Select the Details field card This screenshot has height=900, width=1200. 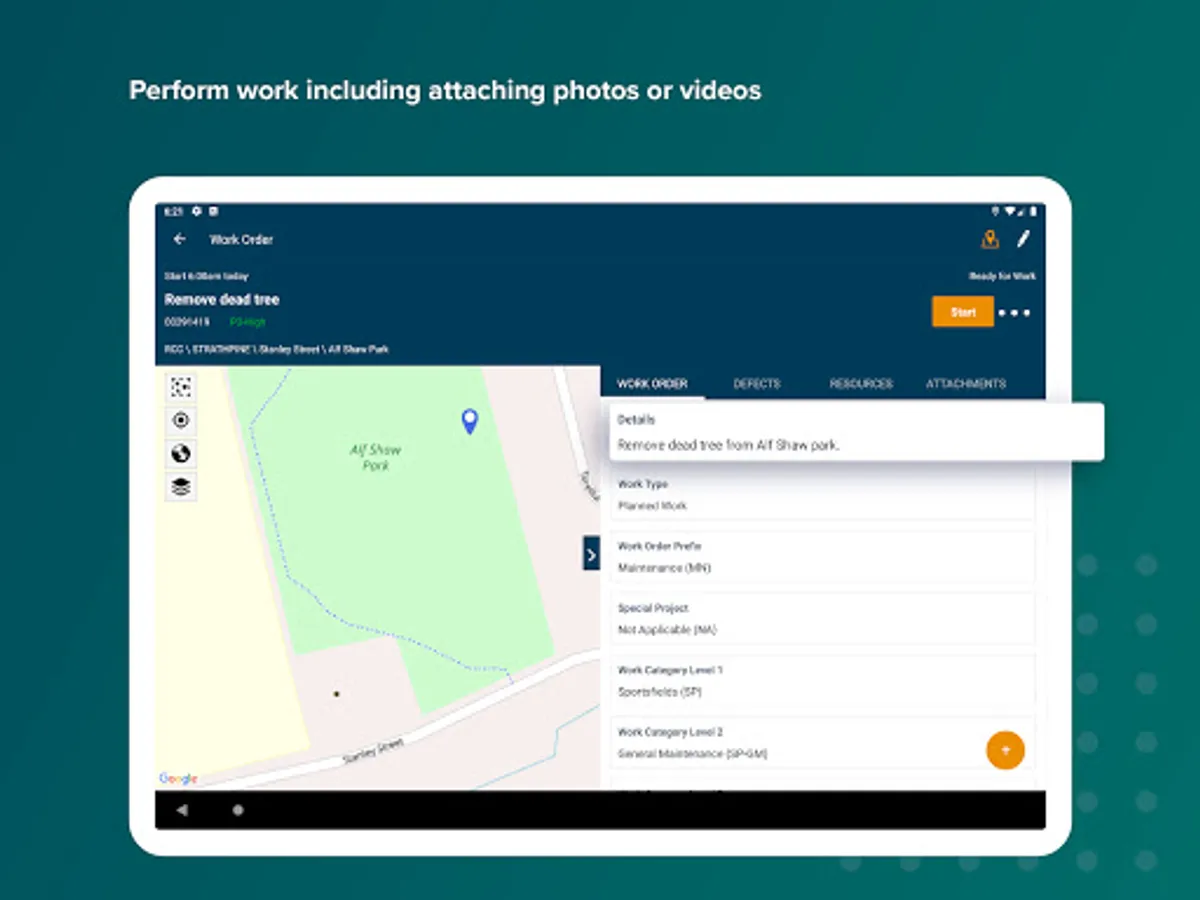[857, 432]
